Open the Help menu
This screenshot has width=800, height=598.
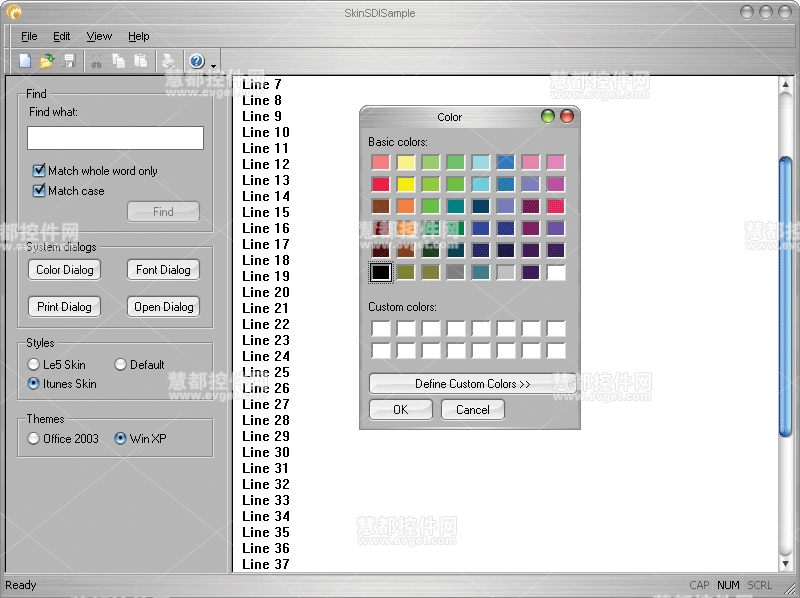tap(138, 36)
